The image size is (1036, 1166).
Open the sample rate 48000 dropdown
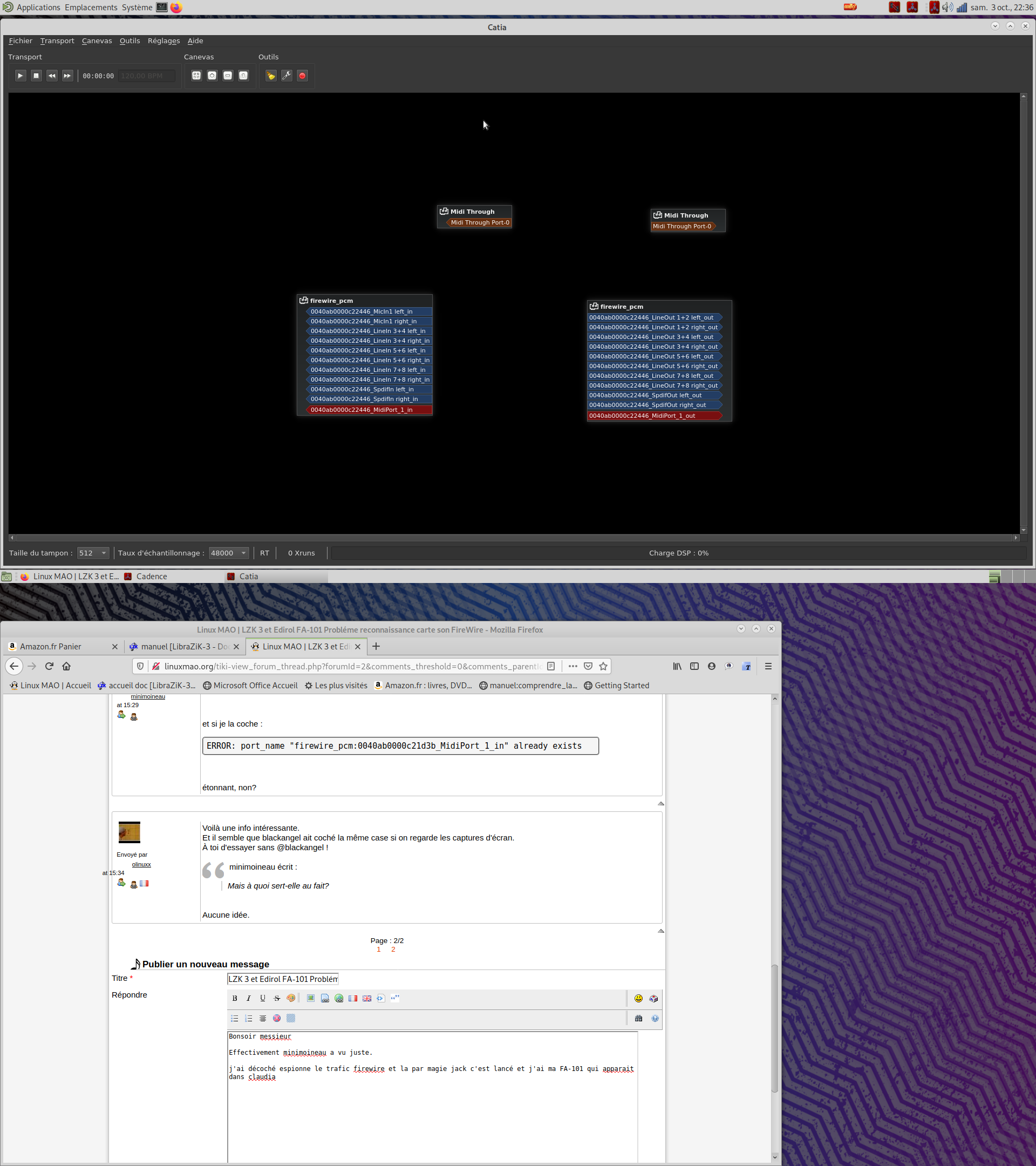(228, 553)
